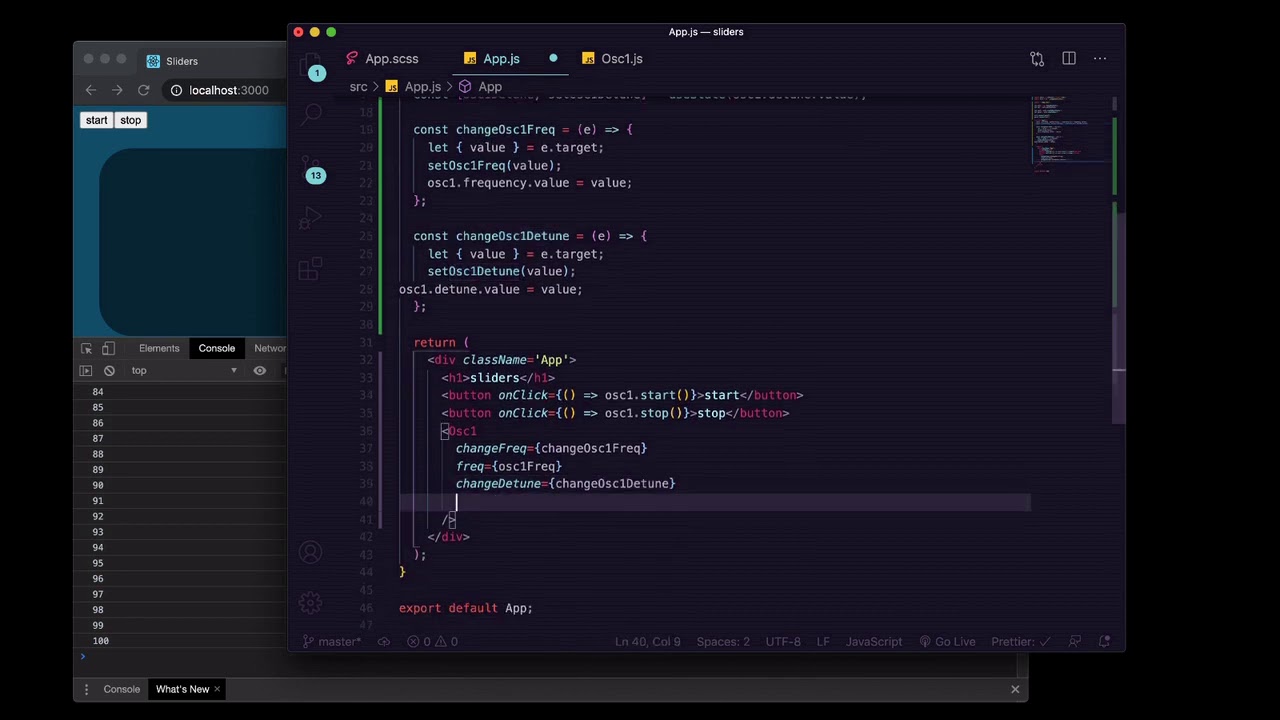Open the DevTools Elements tab
Image resolution: width=1280 pixels, height=720 pixels.
[x=159, y=348]
